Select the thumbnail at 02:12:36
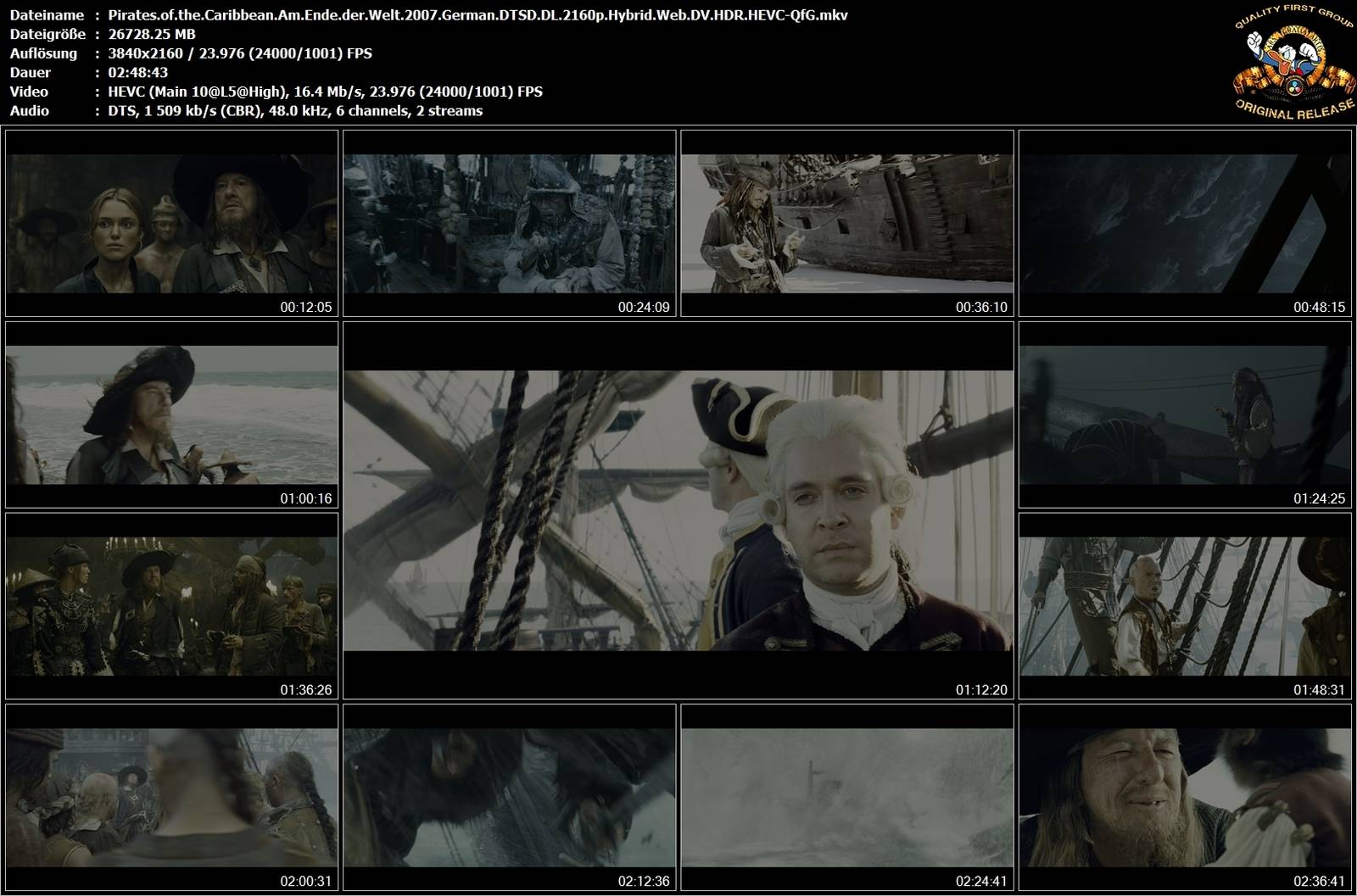 509,798
